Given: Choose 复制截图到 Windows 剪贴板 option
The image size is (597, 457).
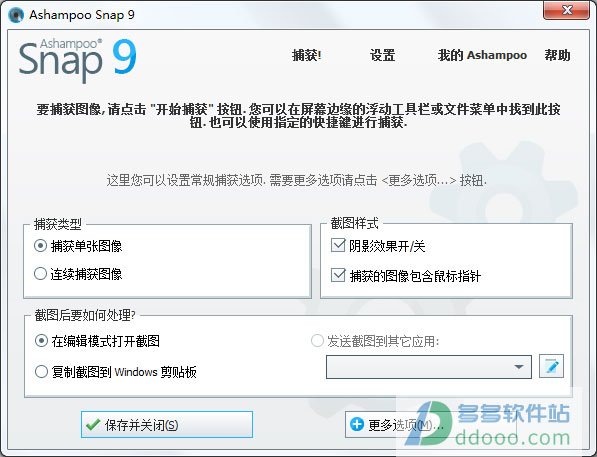Looking at the screenshot, I should pyautogui.click(x=41, y=371).
